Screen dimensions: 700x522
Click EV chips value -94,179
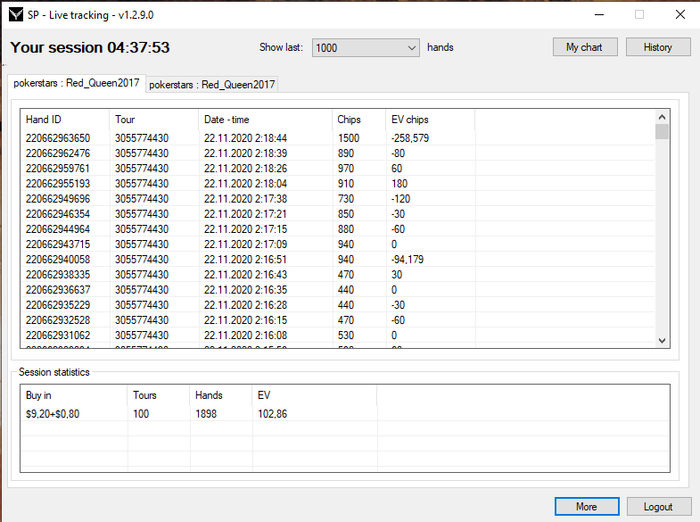407,259
